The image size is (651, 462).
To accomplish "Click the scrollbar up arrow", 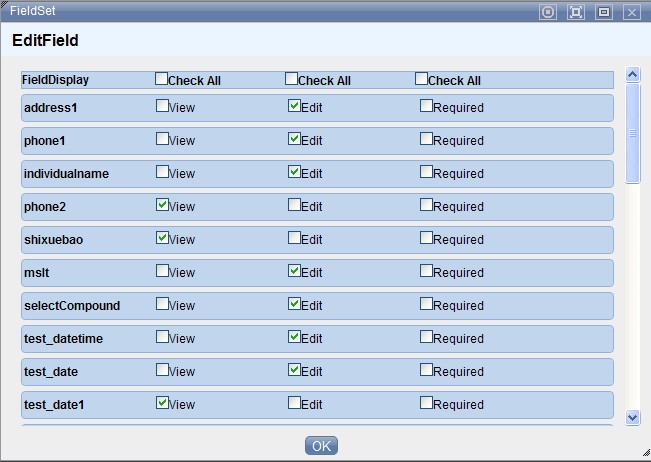I will (x=632, y=74).
